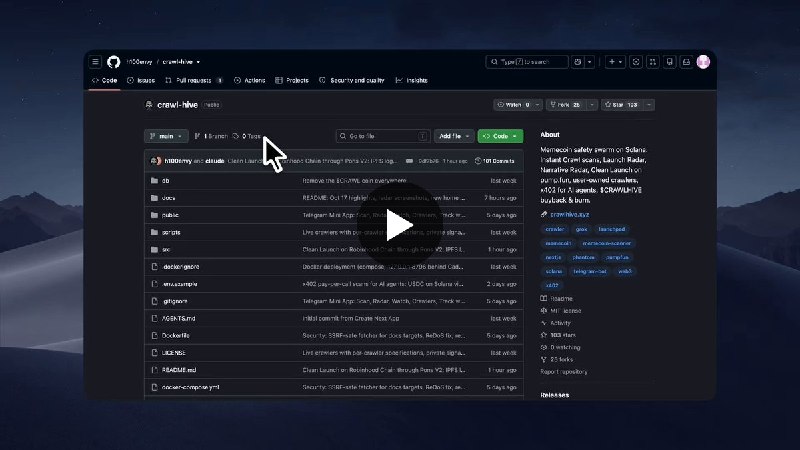Focus the top search box
This screenshot has width=800, height=450.
(527, 62)
